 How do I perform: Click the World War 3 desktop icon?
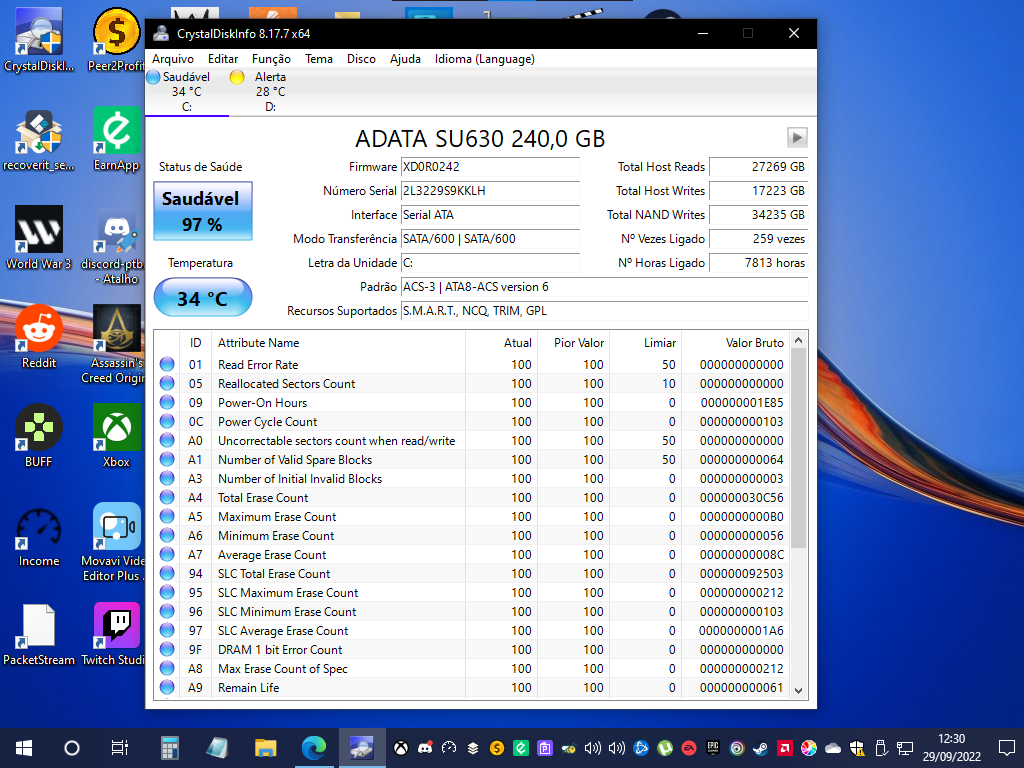[39, 238]
